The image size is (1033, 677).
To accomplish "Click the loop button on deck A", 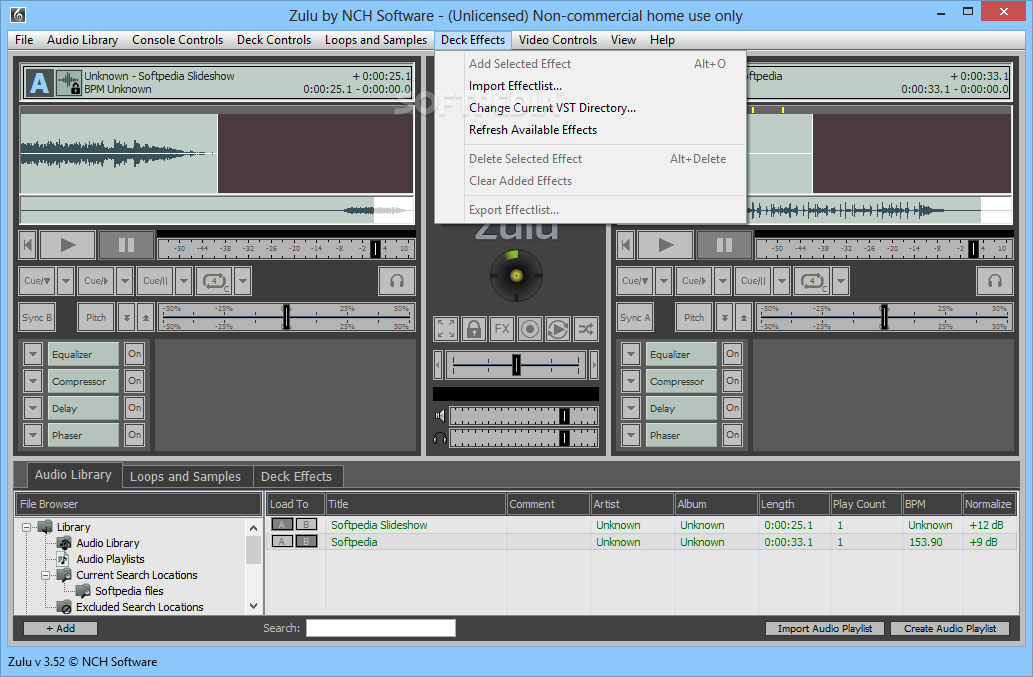I will coord(214,281).
